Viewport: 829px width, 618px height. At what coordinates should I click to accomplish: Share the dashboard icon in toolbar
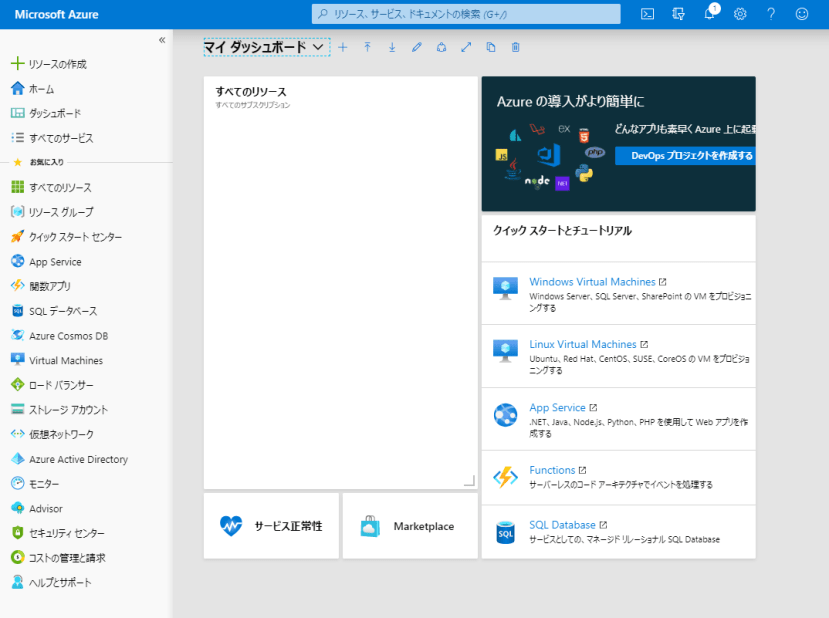[x=441, y=48]
